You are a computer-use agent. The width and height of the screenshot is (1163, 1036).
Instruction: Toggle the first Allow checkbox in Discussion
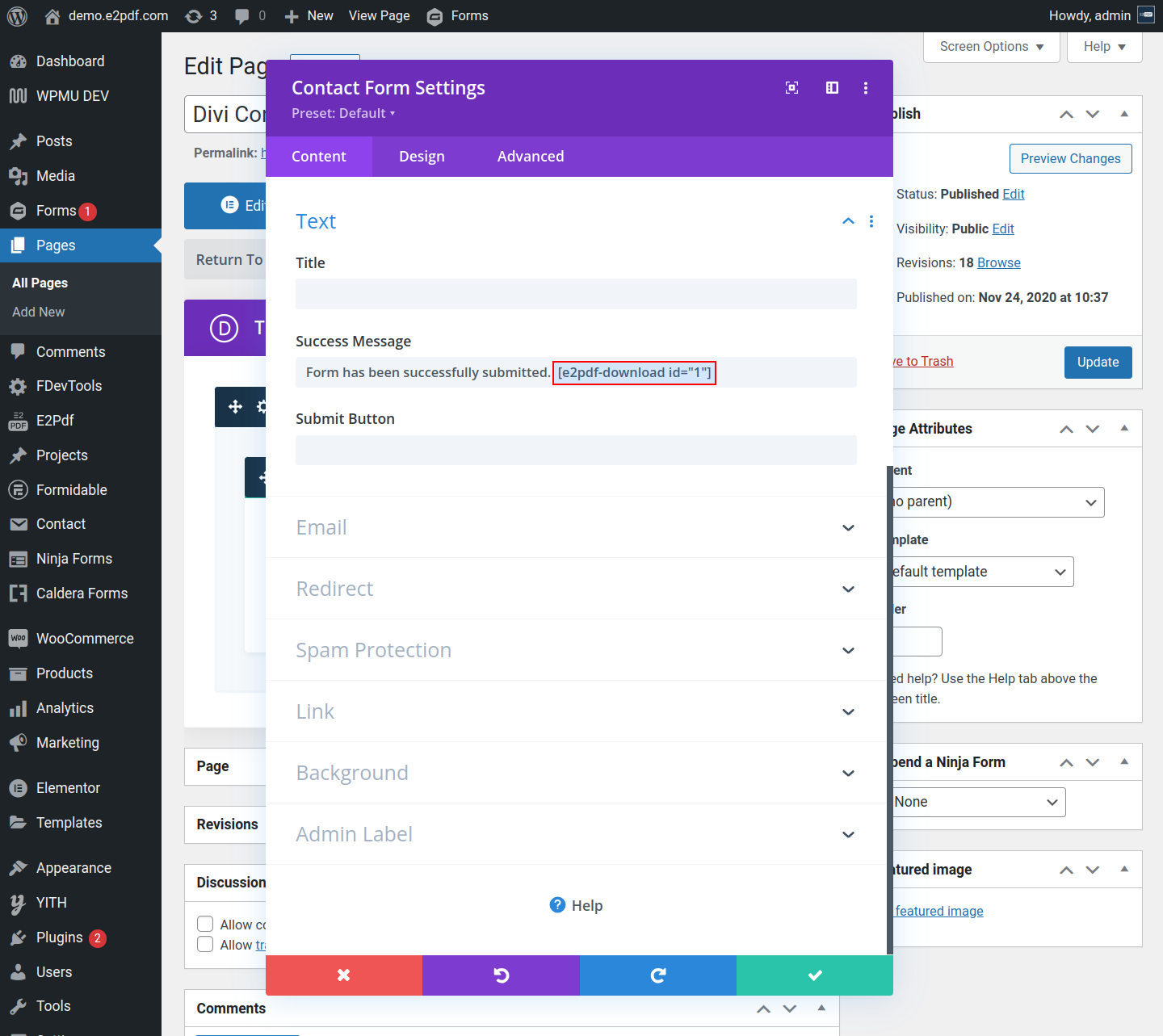(x=206, y=924)
